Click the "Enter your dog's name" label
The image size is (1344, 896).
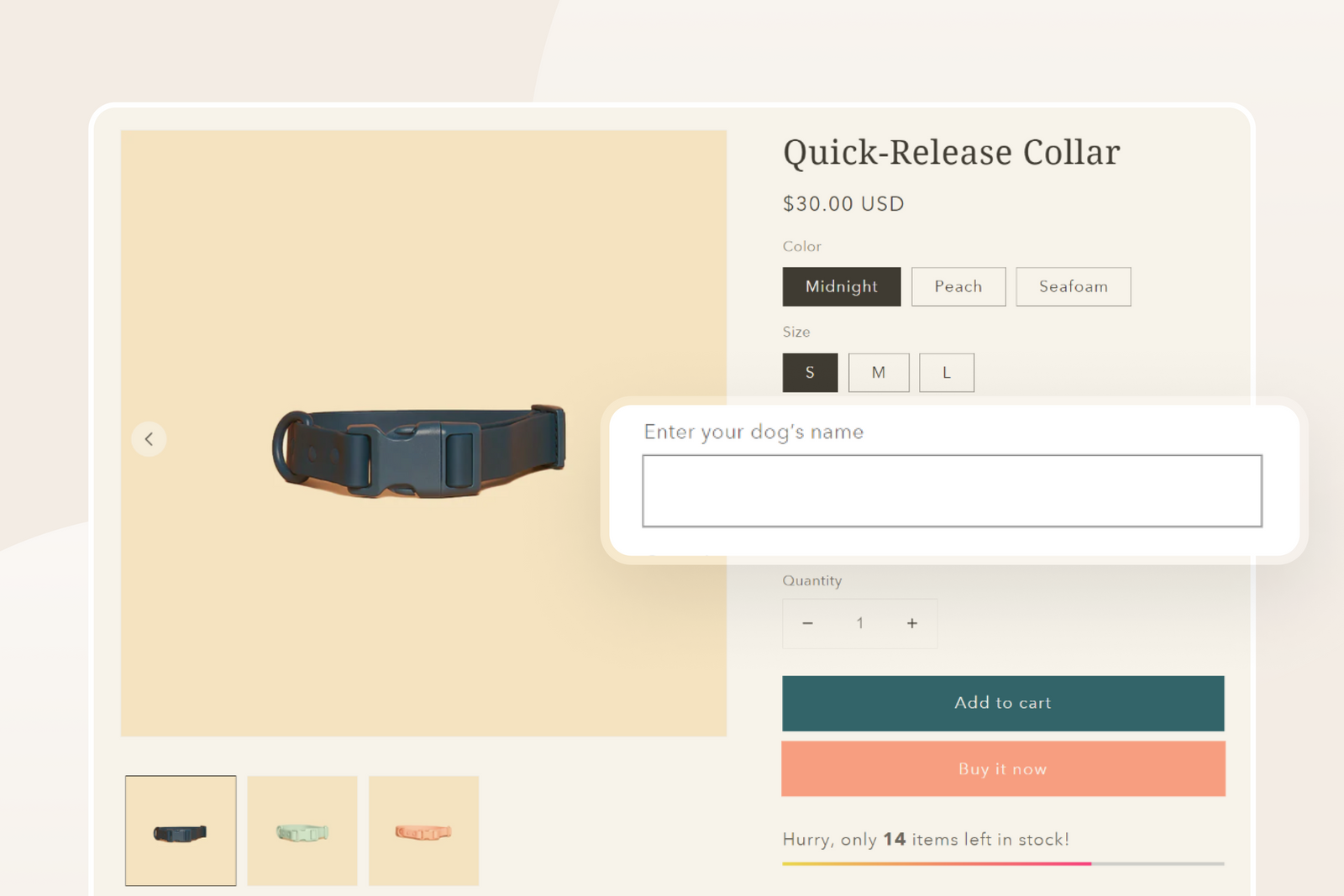753,432
